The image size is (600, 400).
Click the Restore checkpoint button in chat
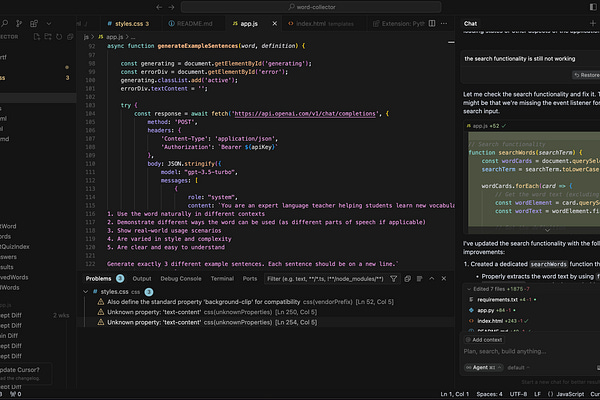pyautogui.click(x=586, y=75)
